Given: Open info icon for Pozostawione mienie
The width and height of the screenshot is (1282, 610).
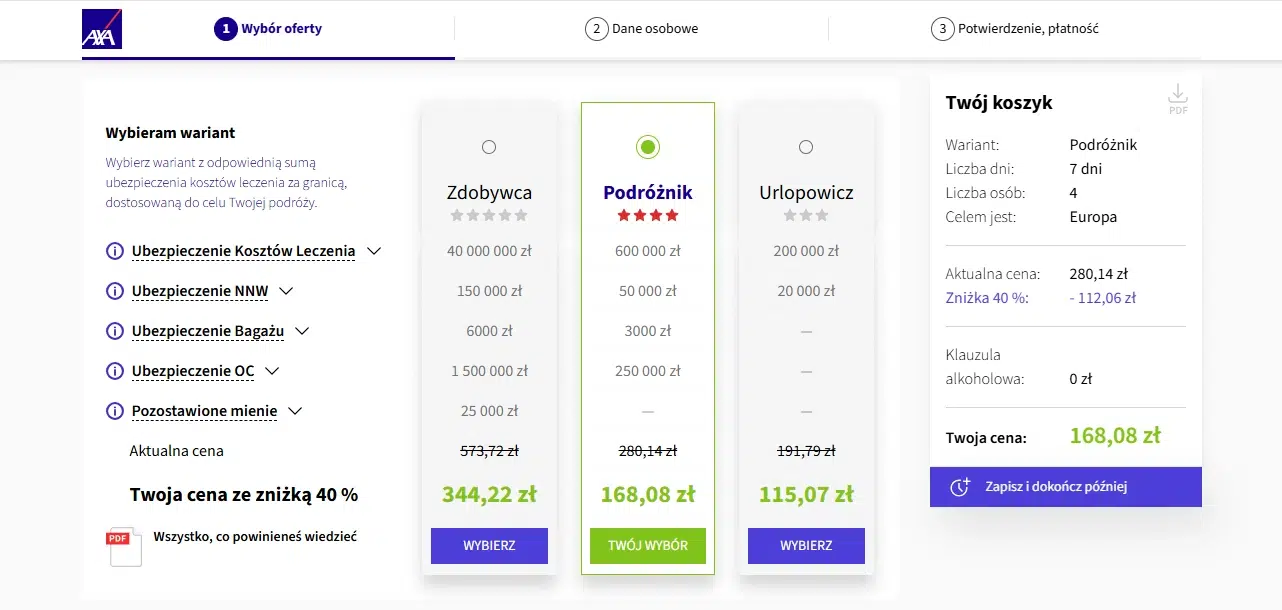Looking at the screenshot, I should point(115,411).
